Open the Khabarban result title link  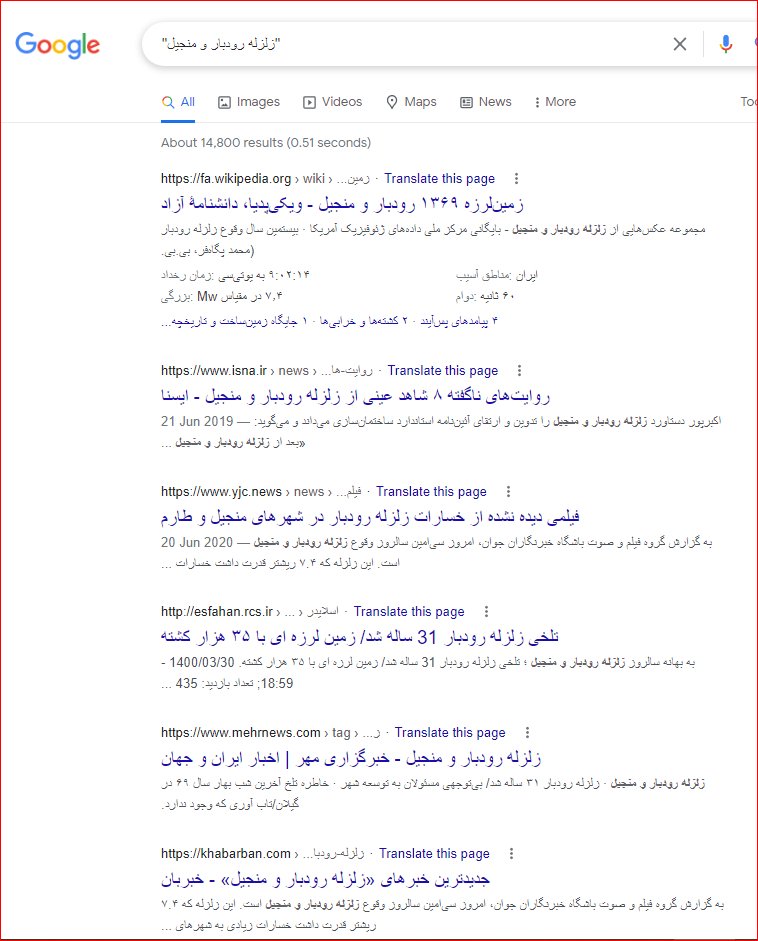tap(325, 879)
